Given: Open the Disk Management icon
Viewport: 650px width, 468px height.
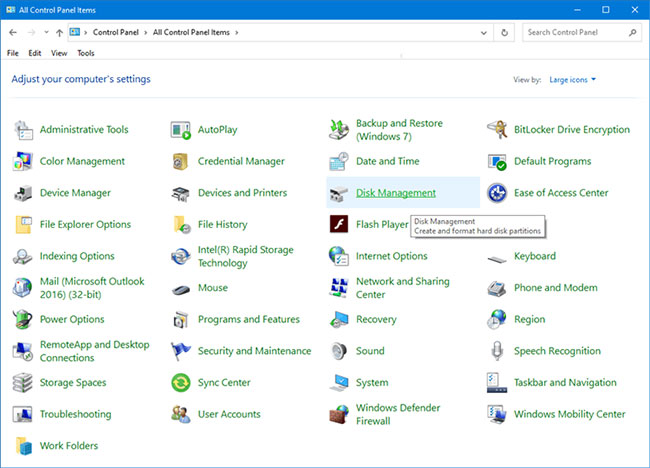Looking at the screenshot, I should [x=339, y=193].
